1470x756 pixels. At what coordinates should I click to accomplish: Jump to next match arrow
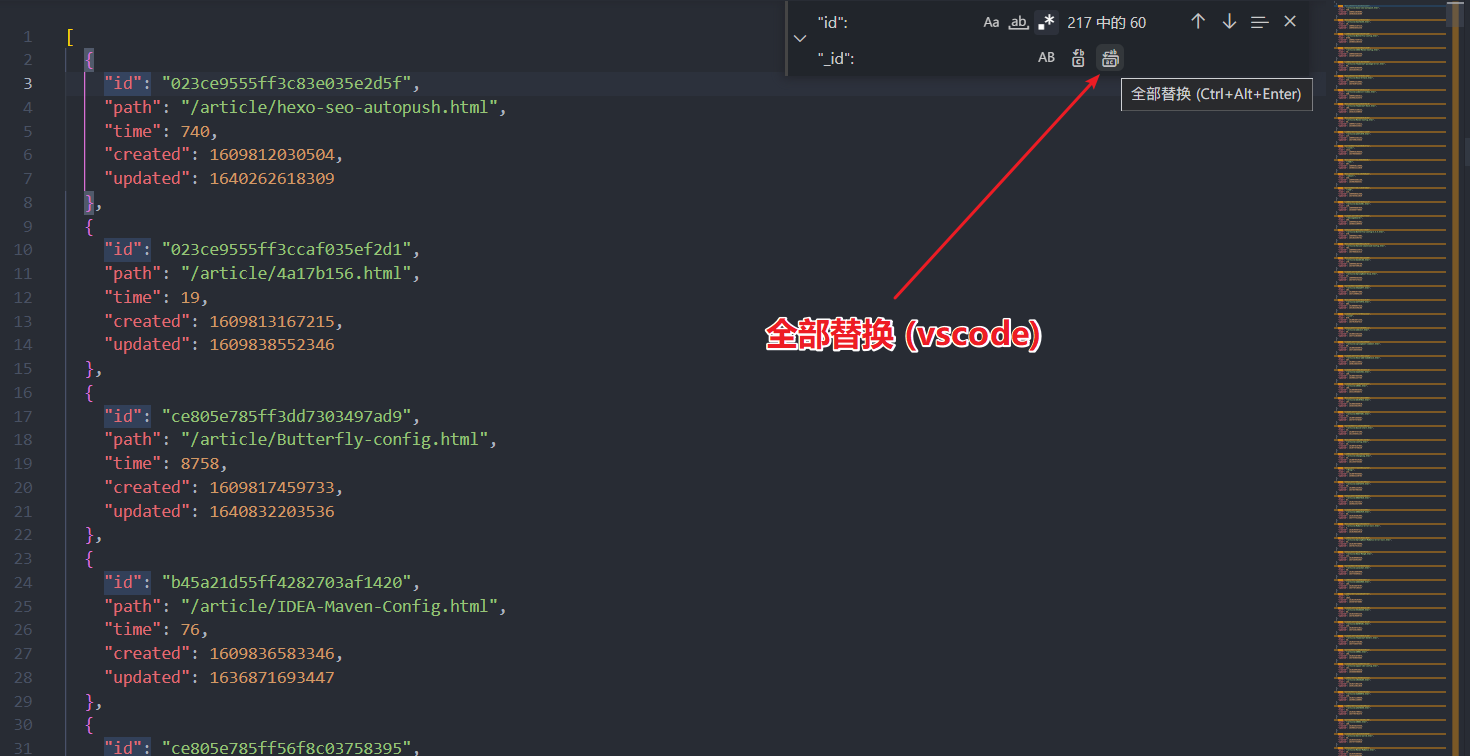(1229, 22)
